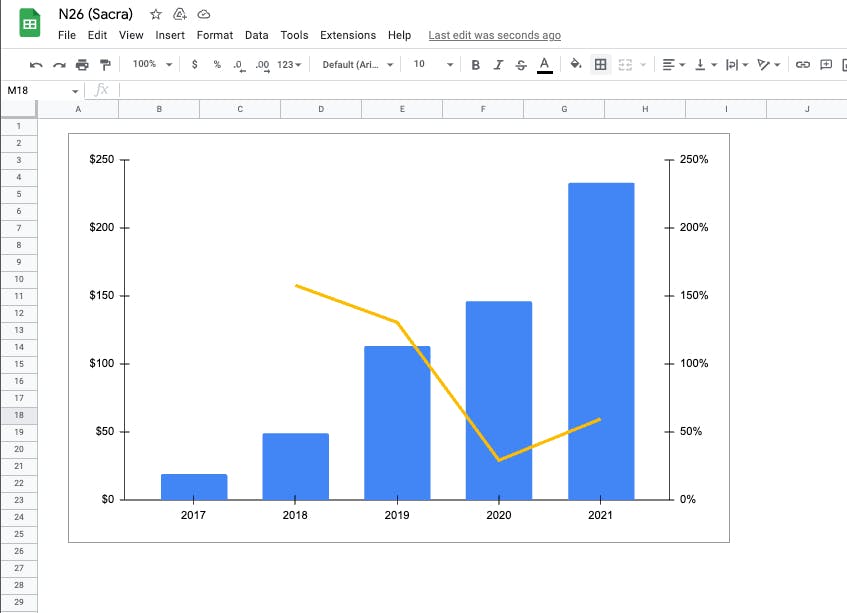Click the formula bar input
This screenshot has height=613, width=847.
click(481, 90)
